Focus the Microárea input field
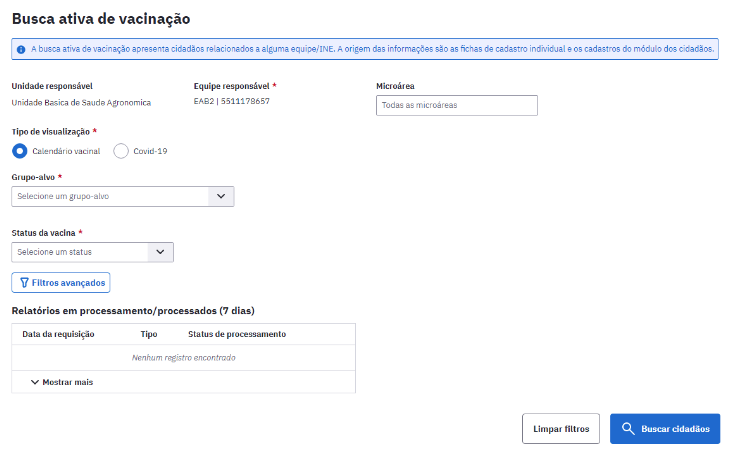Image resolution: width=731 pixels, height=454 pixels. (457, 105)
